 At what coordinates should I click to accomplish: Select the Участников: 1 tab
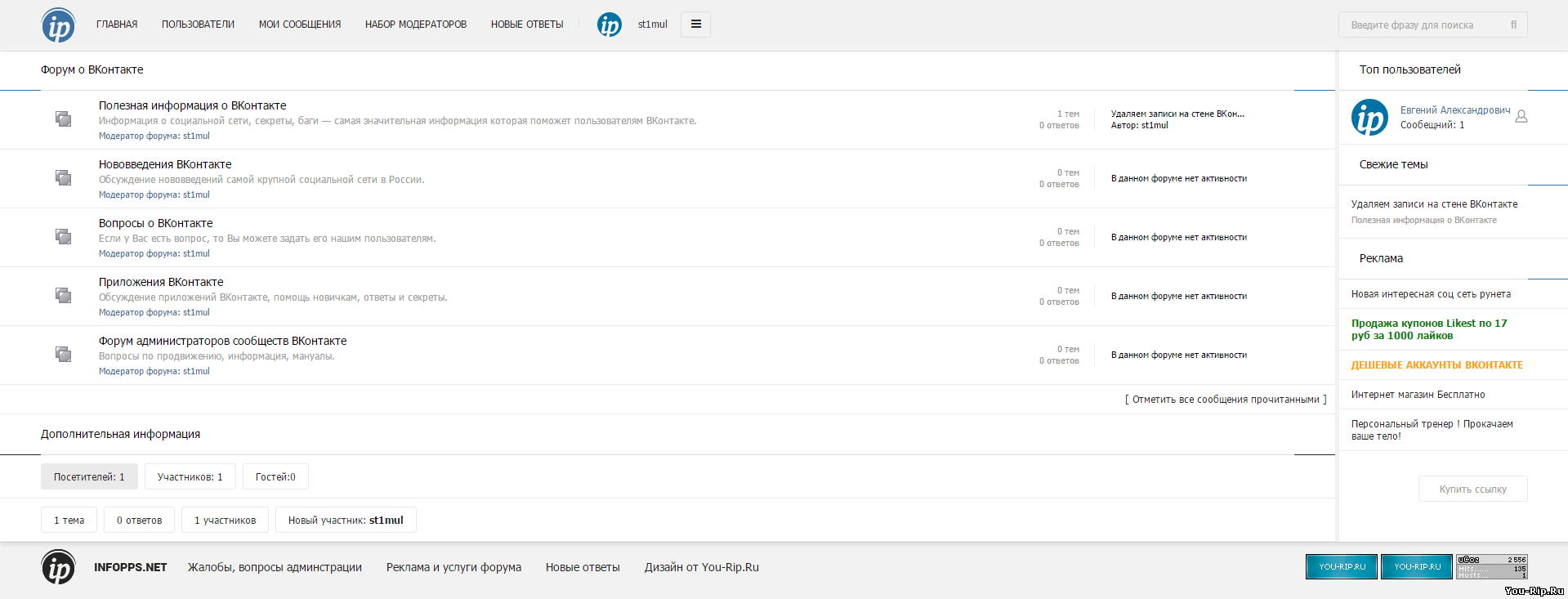tap(190, 476)
